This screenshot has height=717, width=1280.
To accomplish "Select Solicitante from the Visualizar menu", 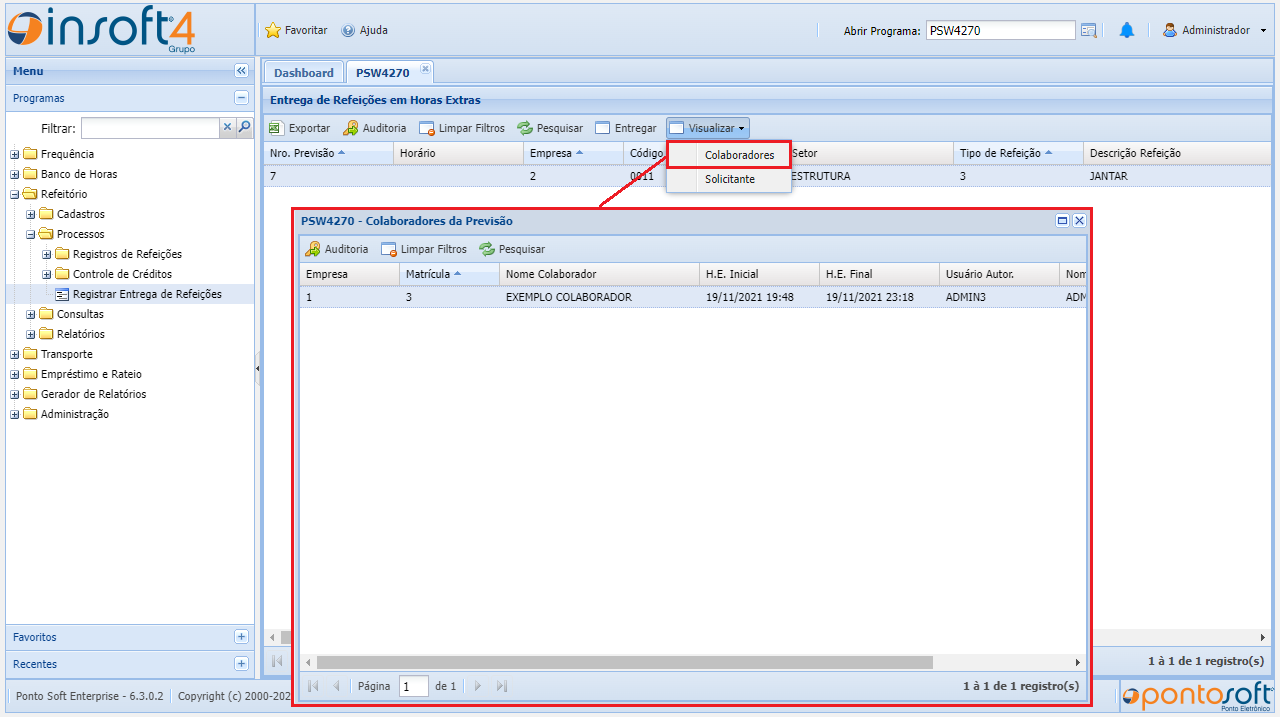I will pos(729,179).
